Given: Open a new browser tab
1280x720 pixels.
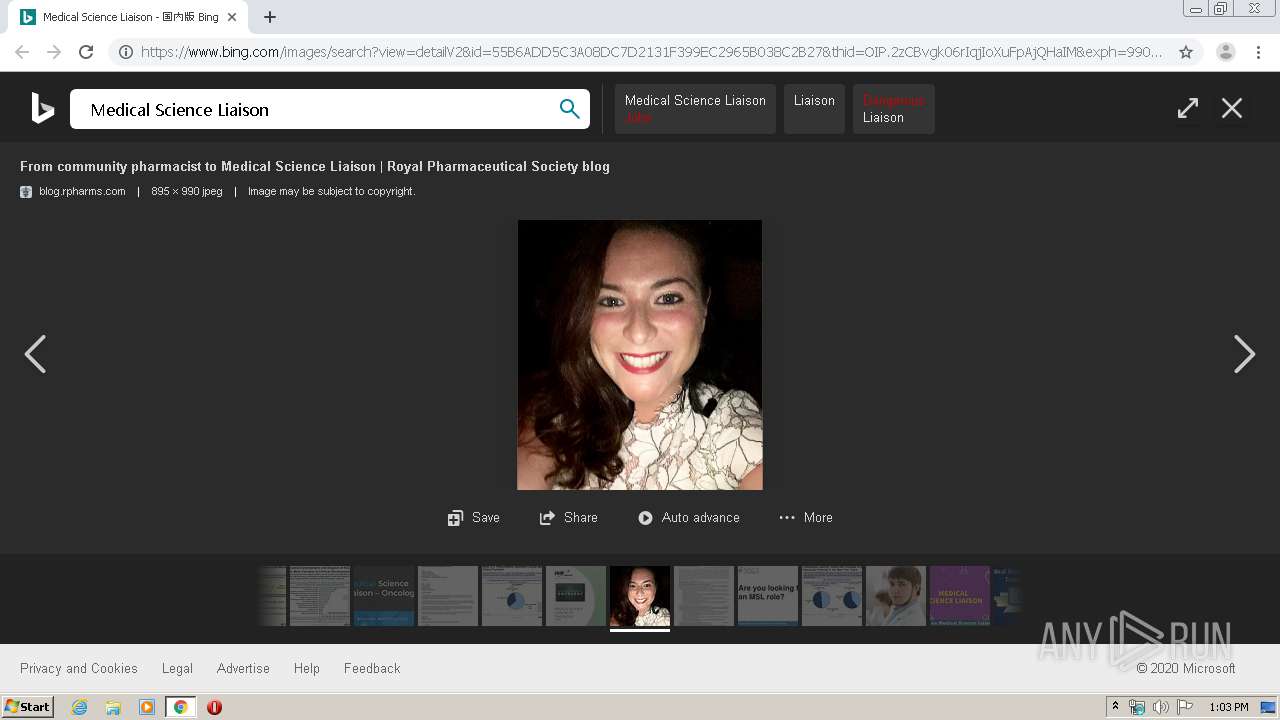Looking at the screenshot, I should [x=270, y=17].
